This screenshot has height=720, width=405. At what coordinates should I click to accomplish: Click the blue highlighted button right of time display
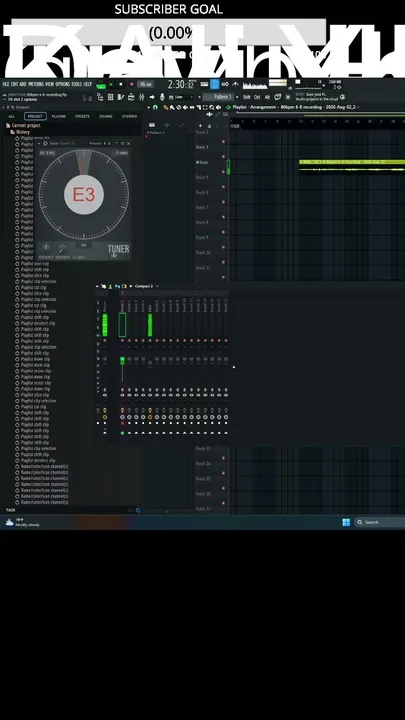(x=215, y=84)
